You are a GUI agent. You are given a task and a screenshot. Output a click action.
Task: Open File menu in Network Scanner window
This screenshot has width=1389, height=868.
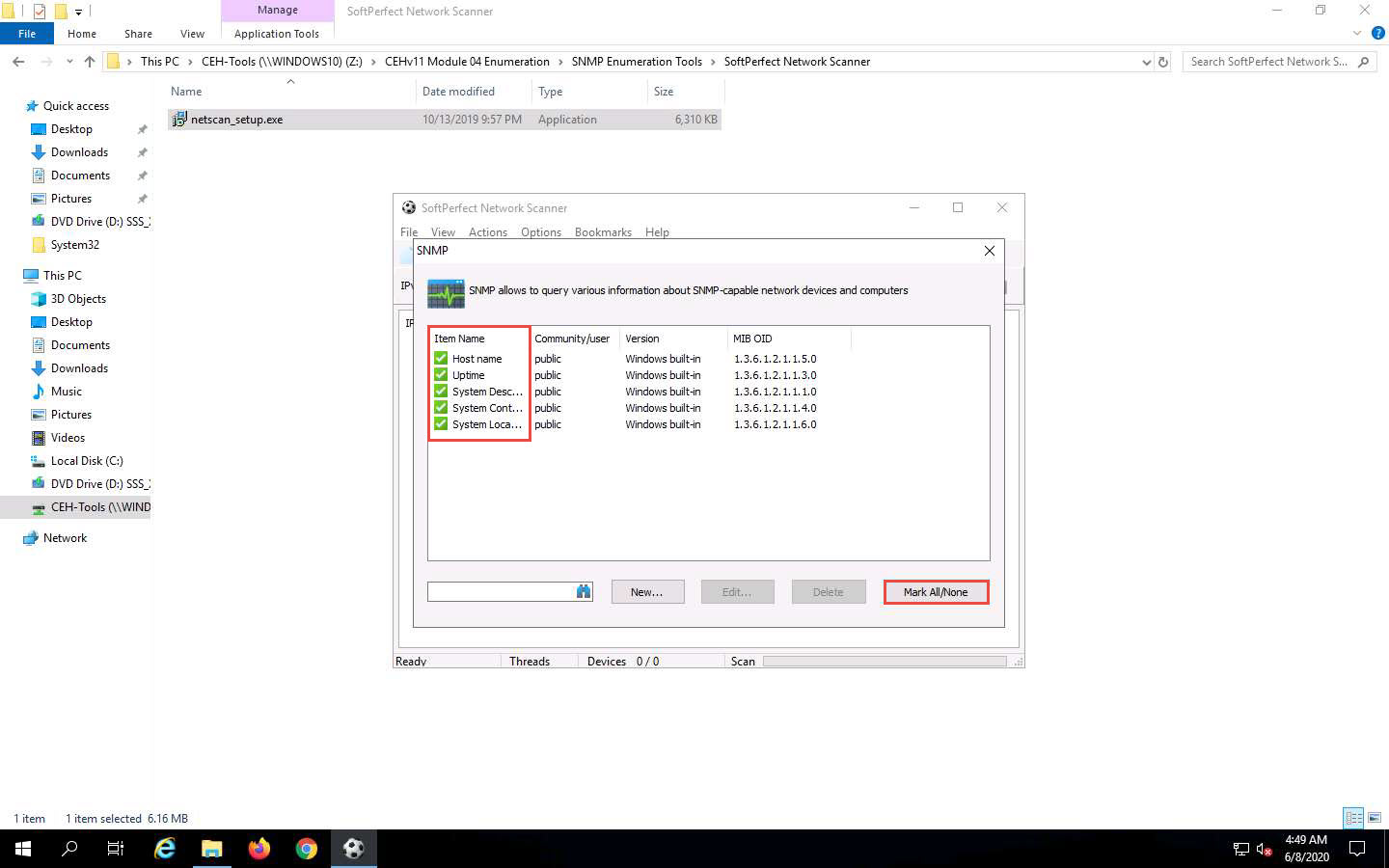pos(409,232)
